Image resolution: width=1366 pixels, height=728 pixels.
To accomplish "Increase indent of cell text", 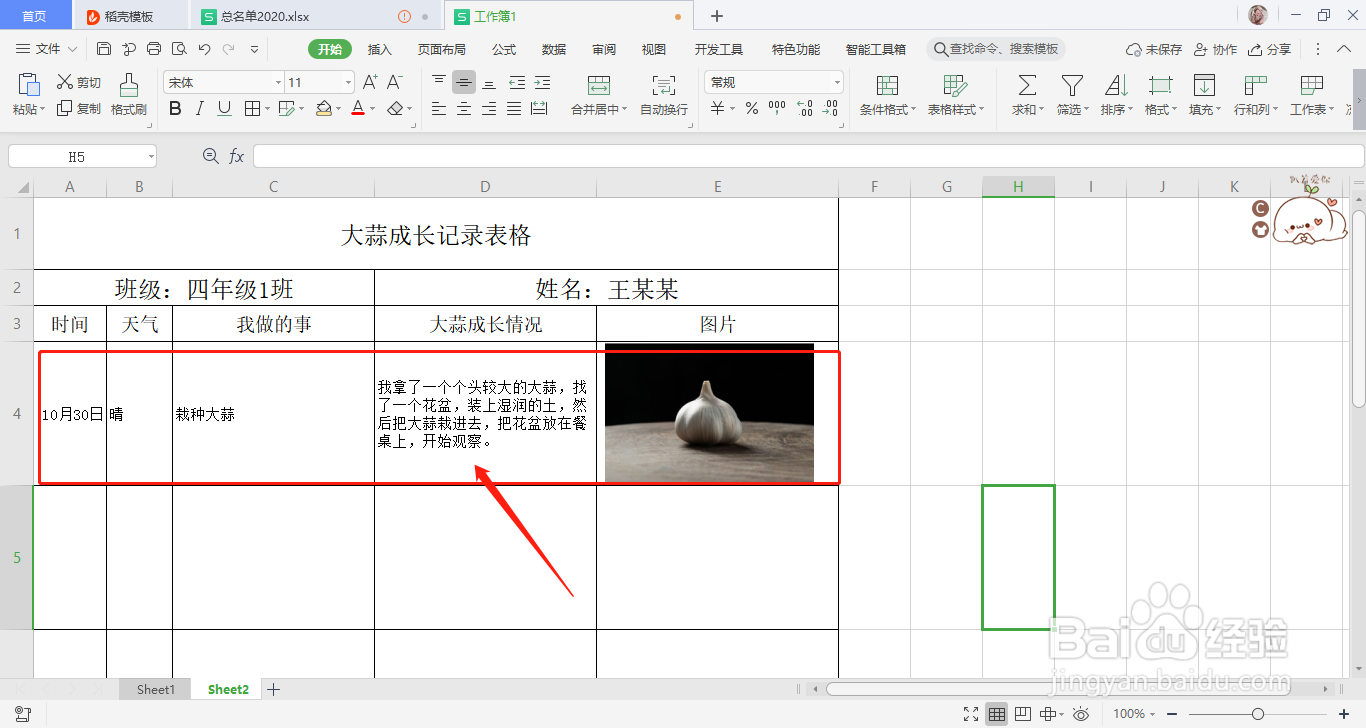I will 542,82.
